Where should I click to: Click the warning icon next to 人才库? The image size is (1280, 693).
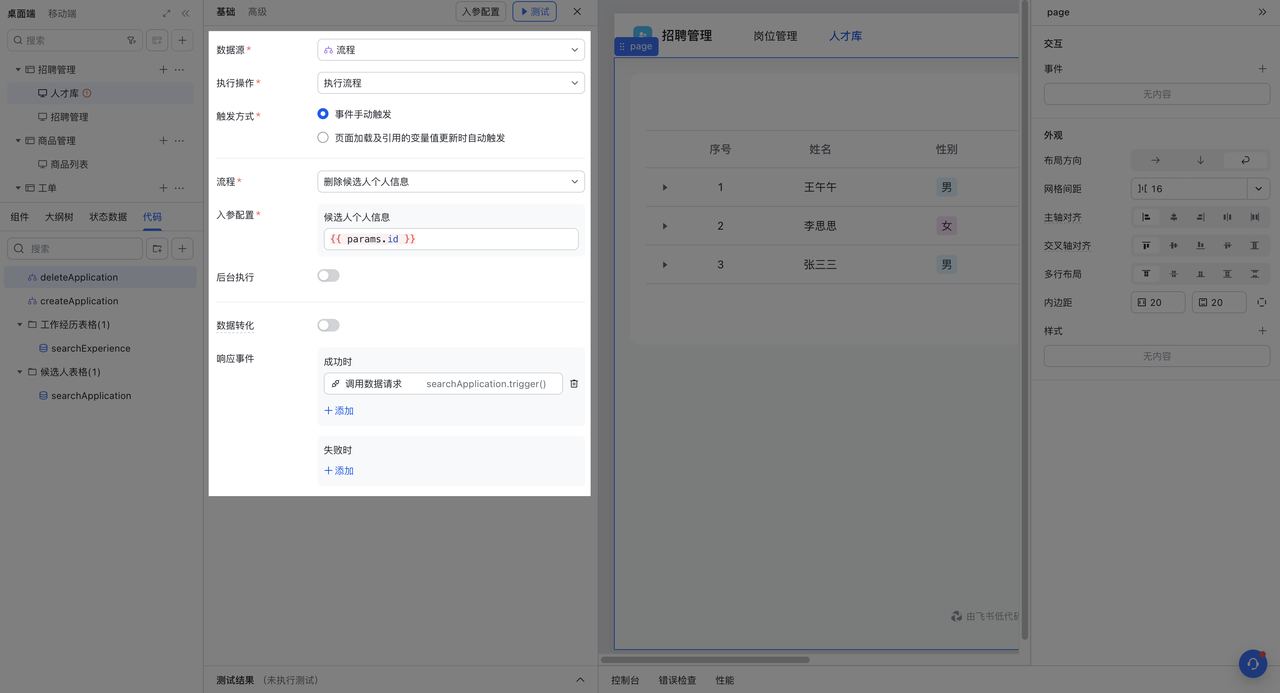[x=87, y=93]
